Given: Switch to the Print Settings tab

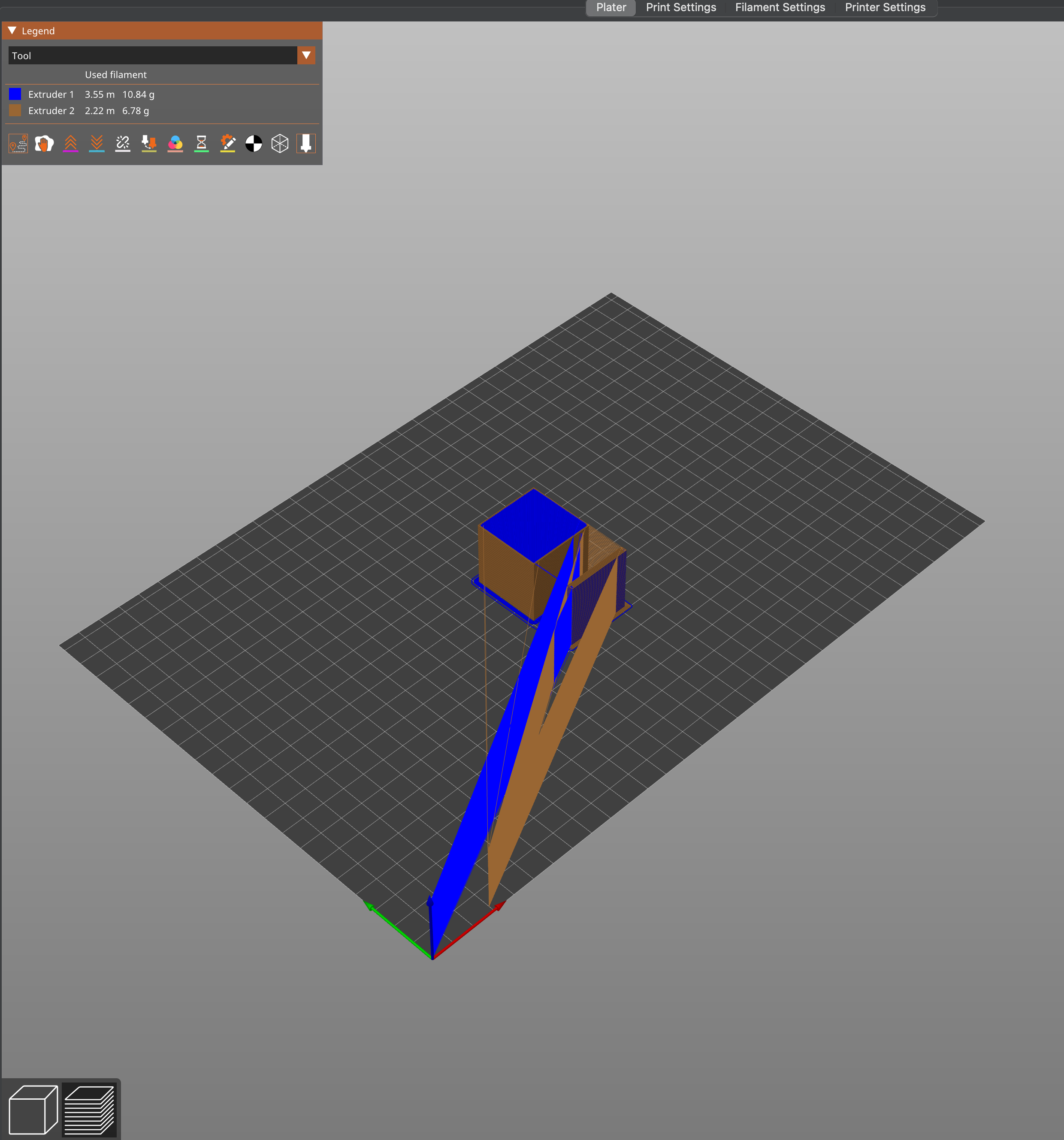Looking at the screenshot, I should 681,7.
